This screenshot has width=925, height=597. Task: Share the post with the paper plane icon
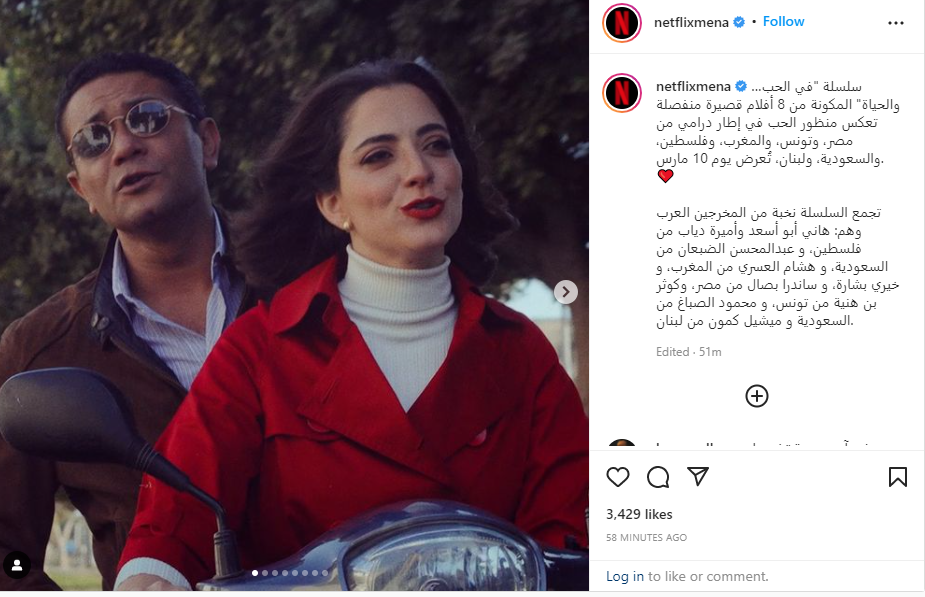[x=698, y=476]
